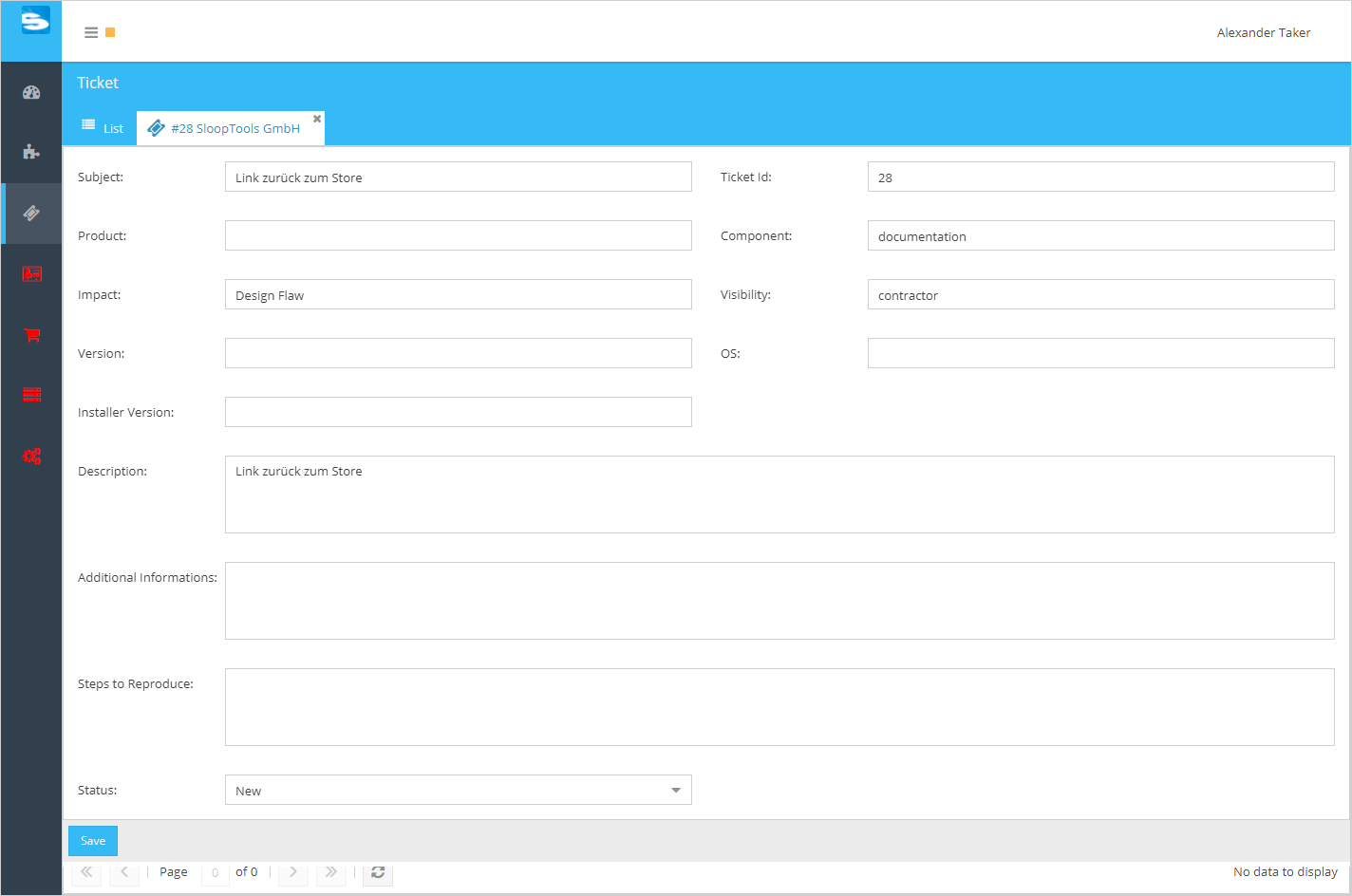Go to first page in the pager

pyautogui.click(x=85, y=871)
